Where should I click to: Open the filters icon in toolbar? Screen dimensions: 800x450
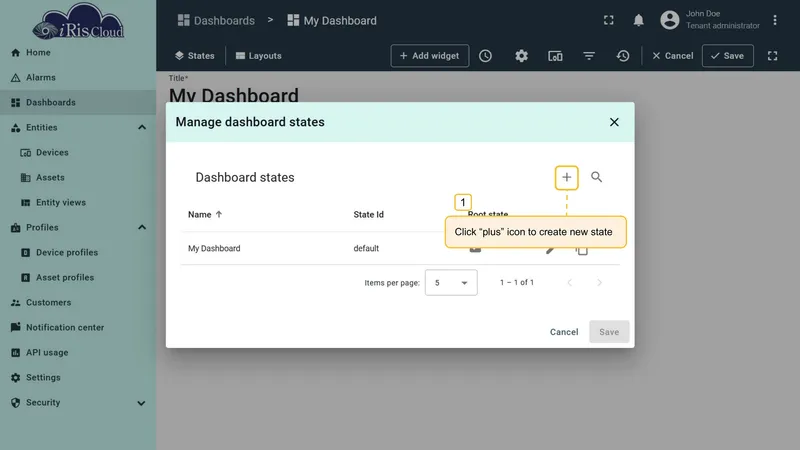589,56
